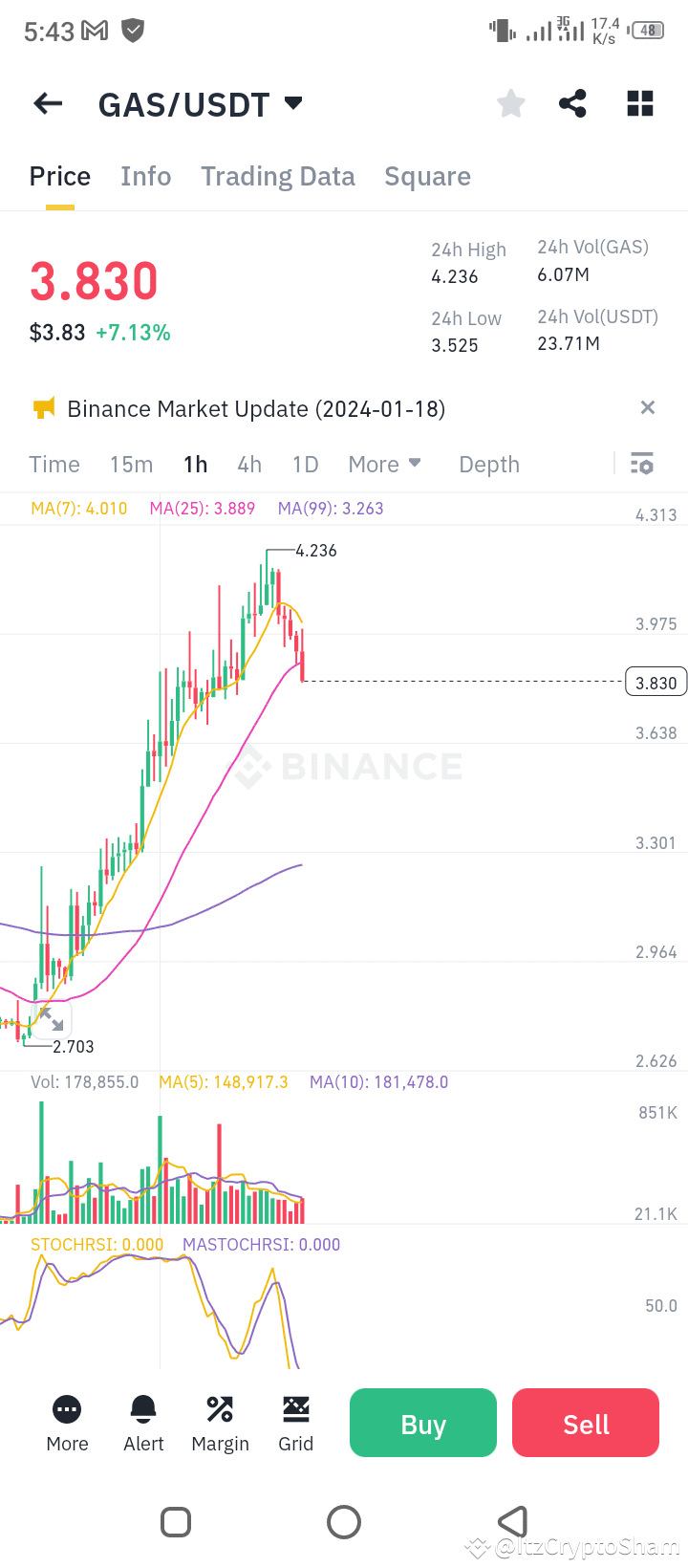Viewport: 688px width, 1568px height.
Task: Open Margin trading icon
Action: pos(220,1424)
